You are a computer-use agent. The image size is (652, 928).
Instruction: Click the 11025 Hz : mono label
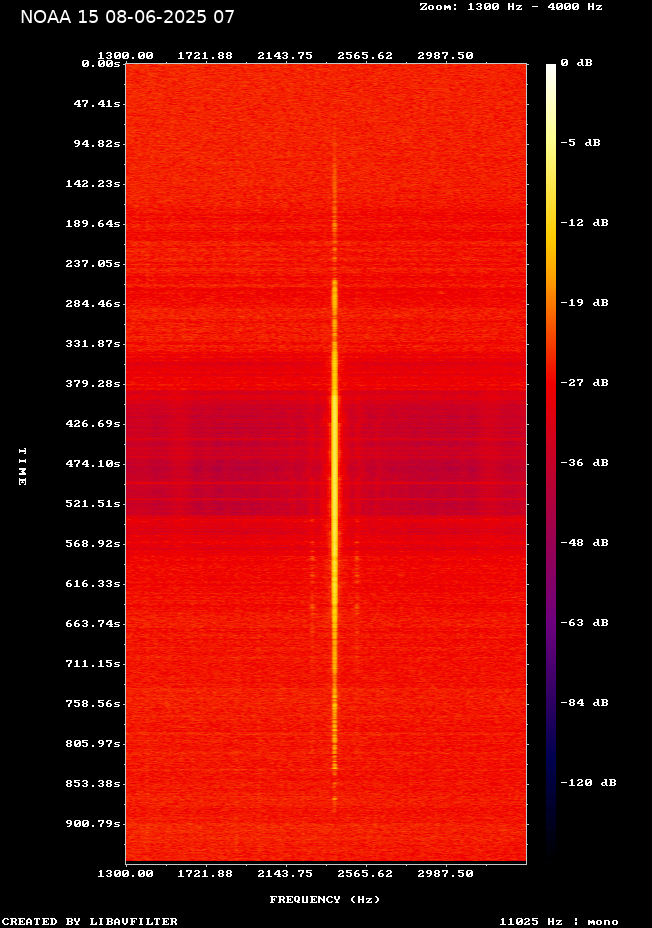[x=558, y=921]
